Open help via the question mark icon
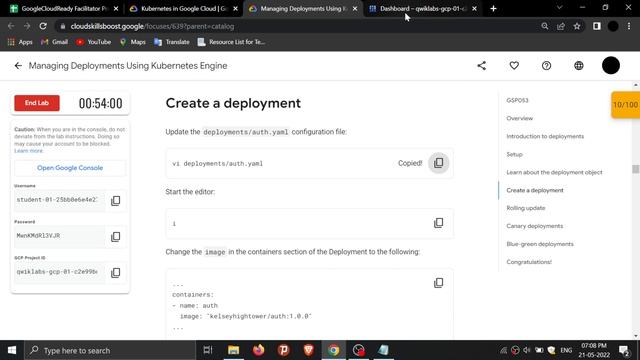The image size is (640, 360). pos(546,66)
